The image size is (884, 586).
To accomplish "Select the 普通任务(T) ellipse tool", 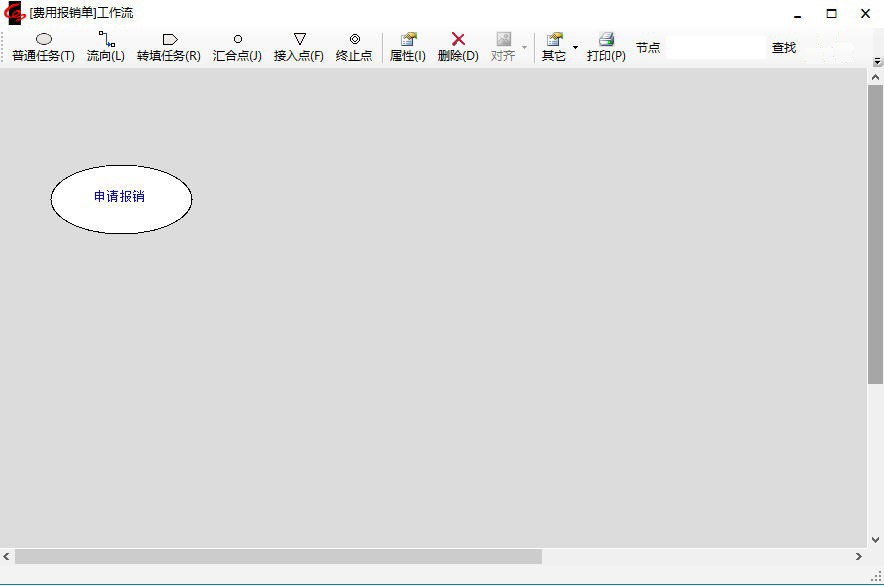I will (x=43, y=47).
